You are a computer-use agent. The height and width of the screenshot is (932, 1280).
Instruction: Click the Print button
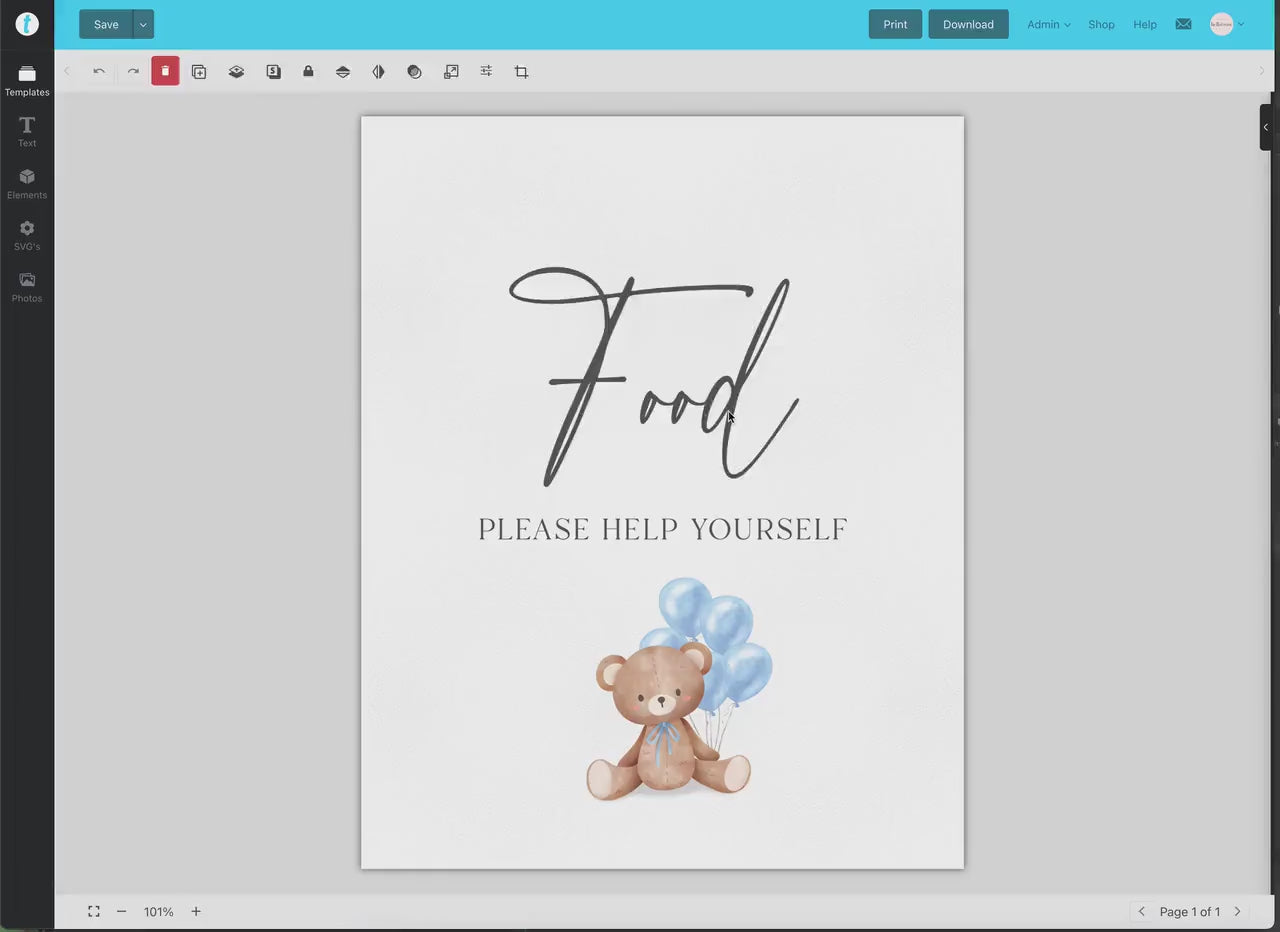pyautogui.click(x=895, y=24)
